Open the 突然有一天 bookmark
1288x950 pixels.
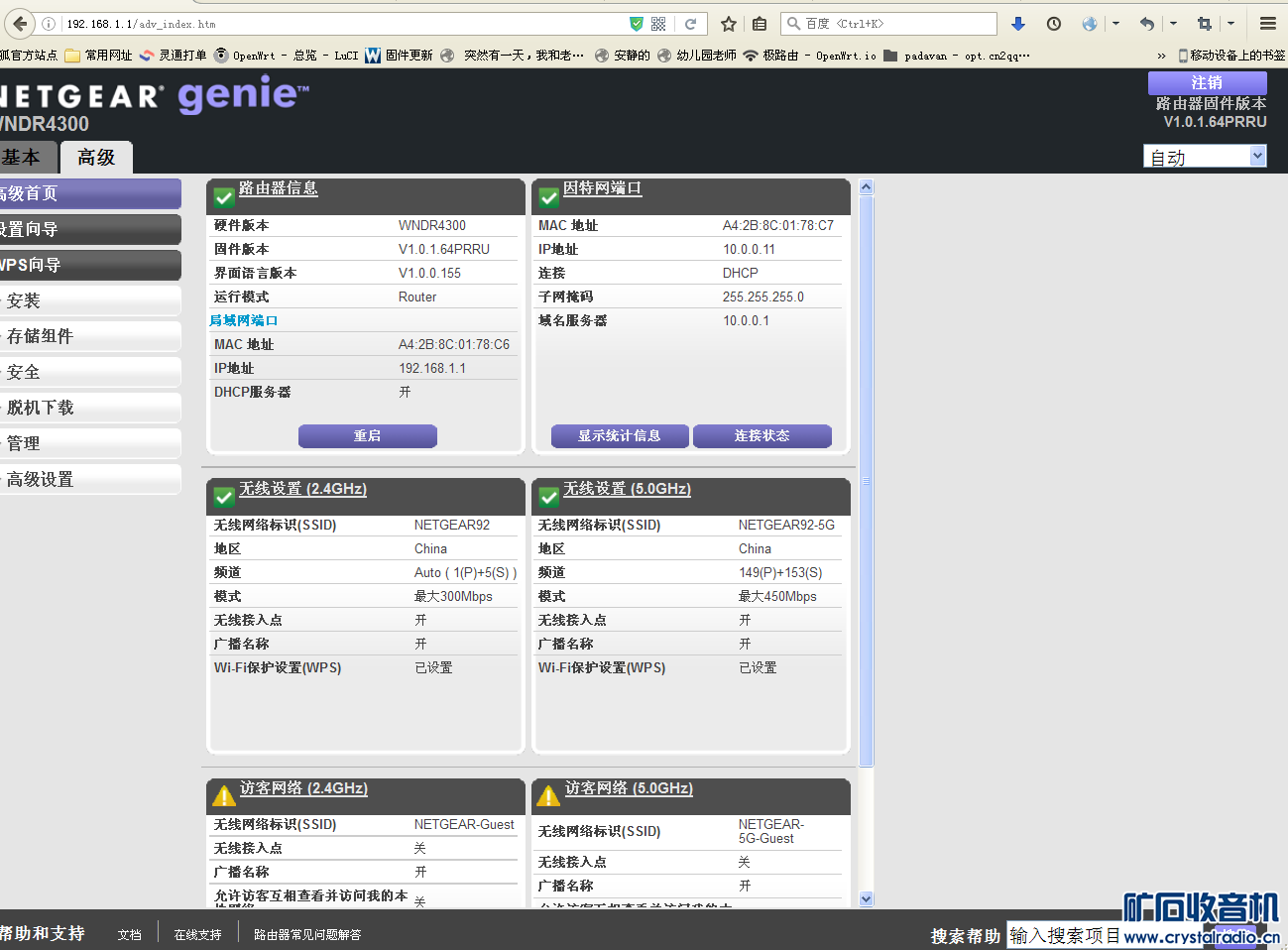(x=512, y=56)
